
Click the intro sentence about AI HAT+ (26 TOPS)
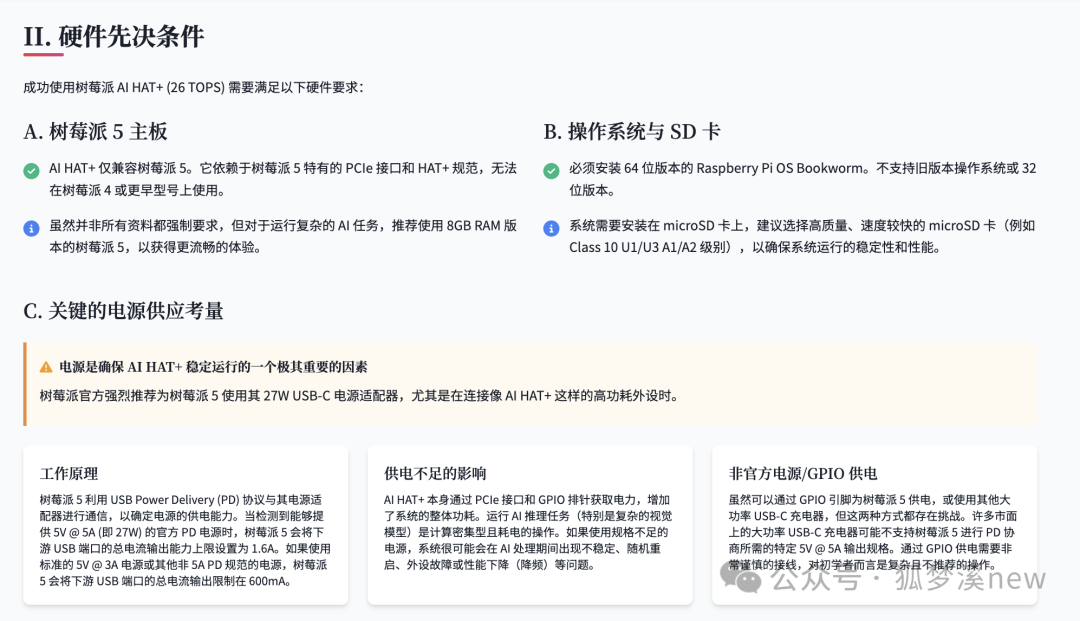point(194,87)
